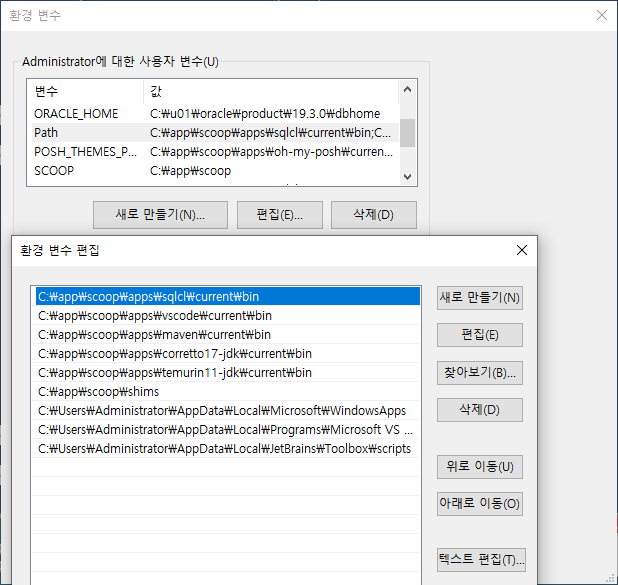
Task: Click the 변수 column header
Action: (86, 92)
